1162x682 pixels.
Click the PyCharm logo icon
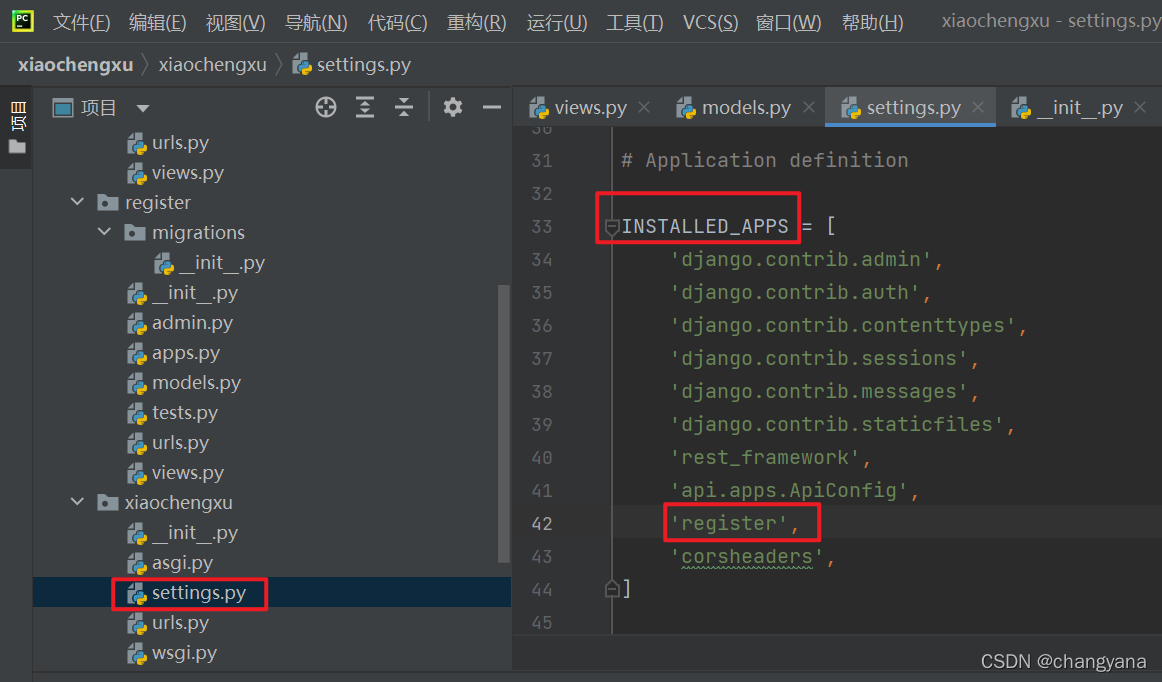(22, 21)
